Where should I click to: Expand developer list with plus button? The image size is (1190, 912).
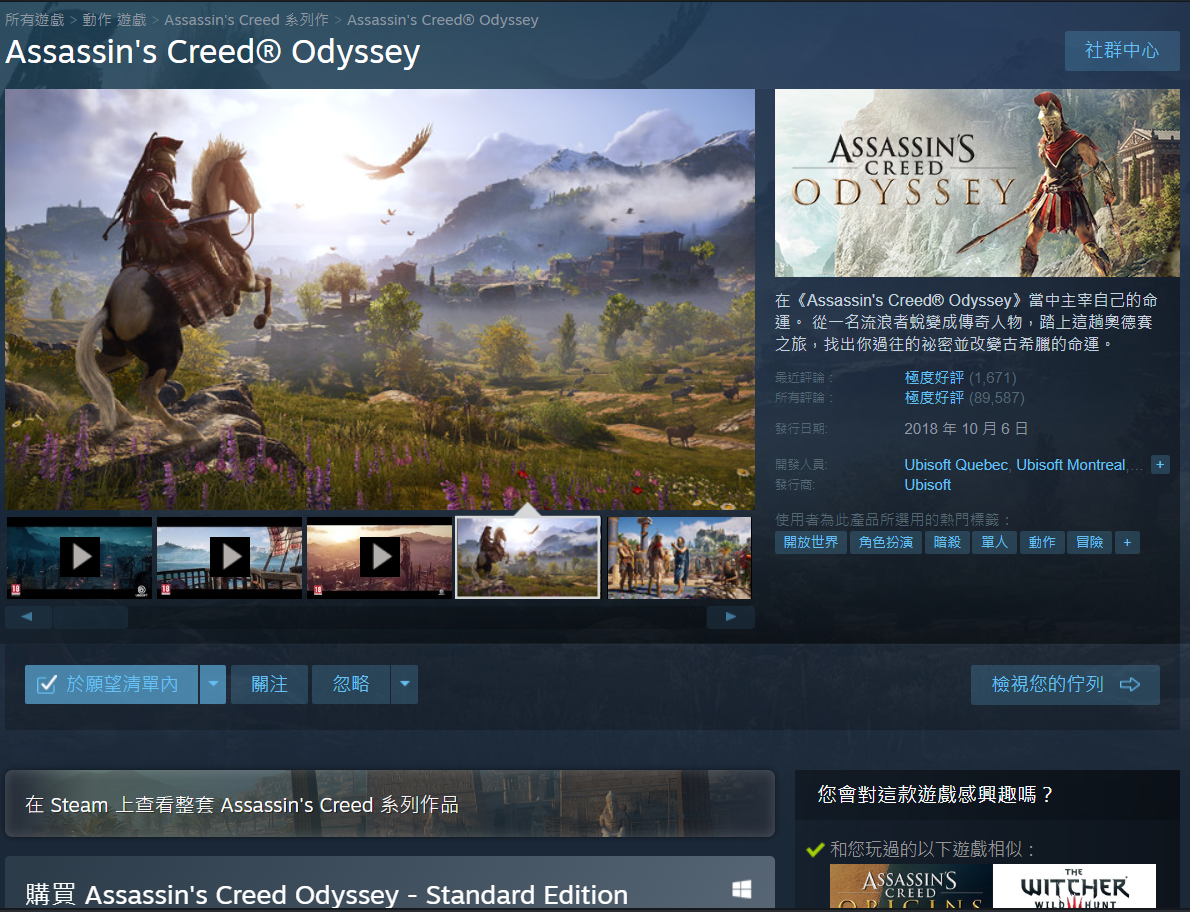point(1160,465)
